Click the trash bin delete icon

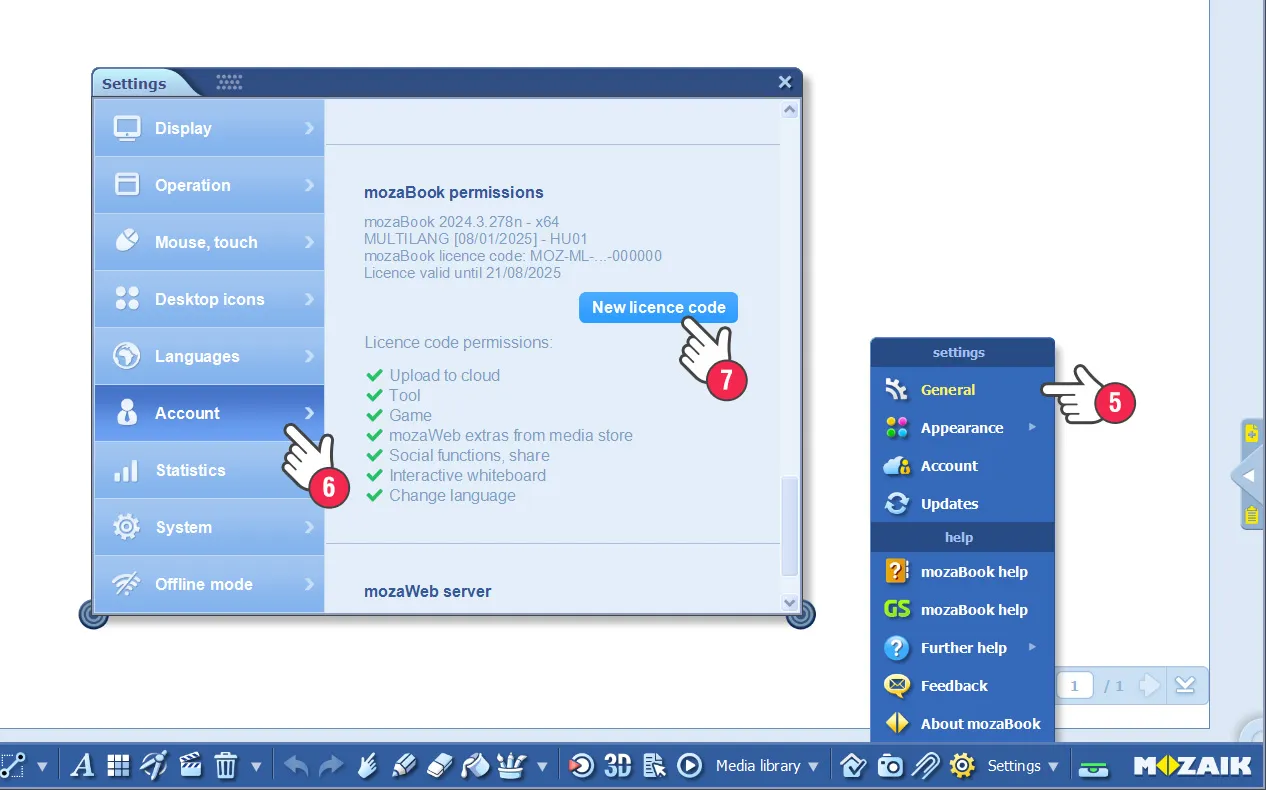(226, 766)
